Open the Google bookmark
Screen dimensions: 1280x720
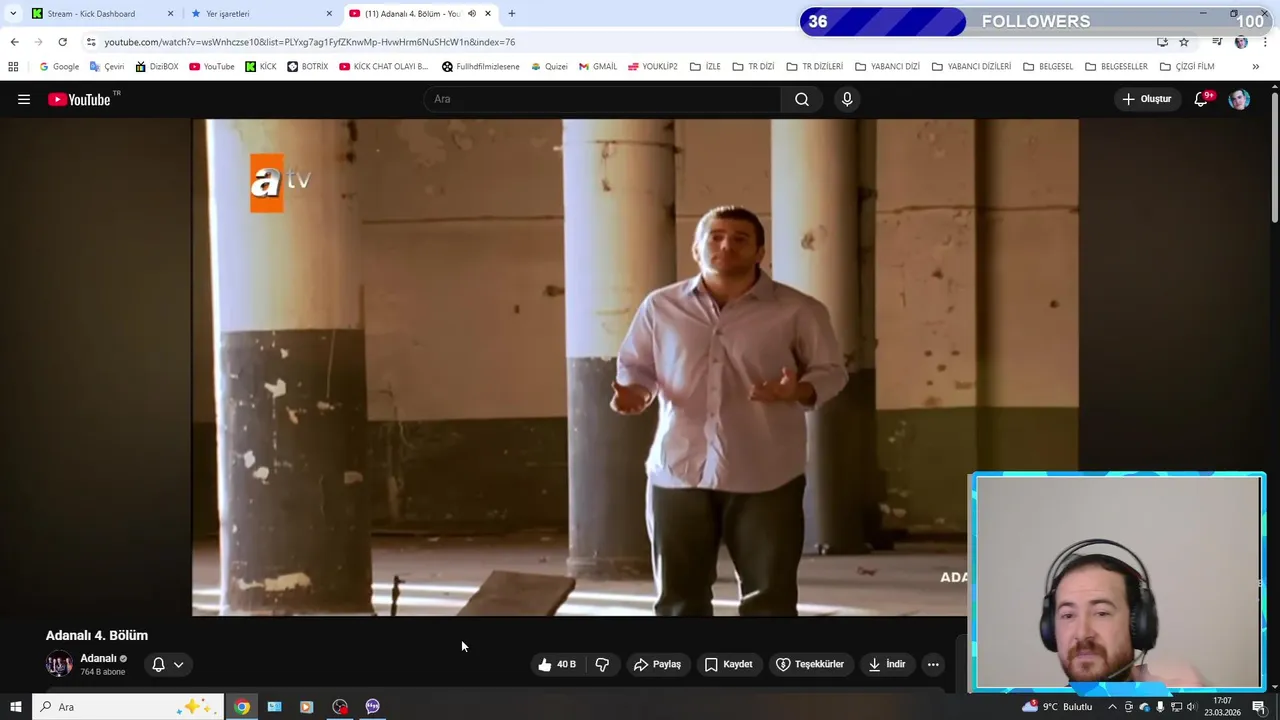point(59,67)
